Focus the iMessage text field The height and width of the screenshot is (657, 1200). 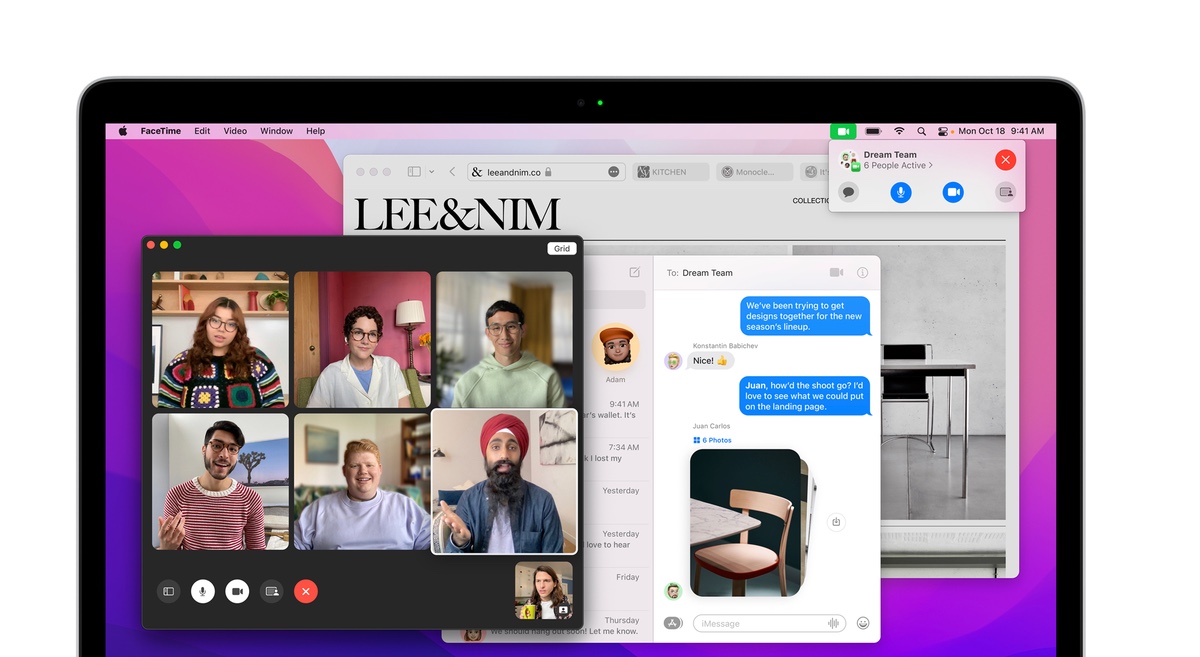click(x=769, y=623)
